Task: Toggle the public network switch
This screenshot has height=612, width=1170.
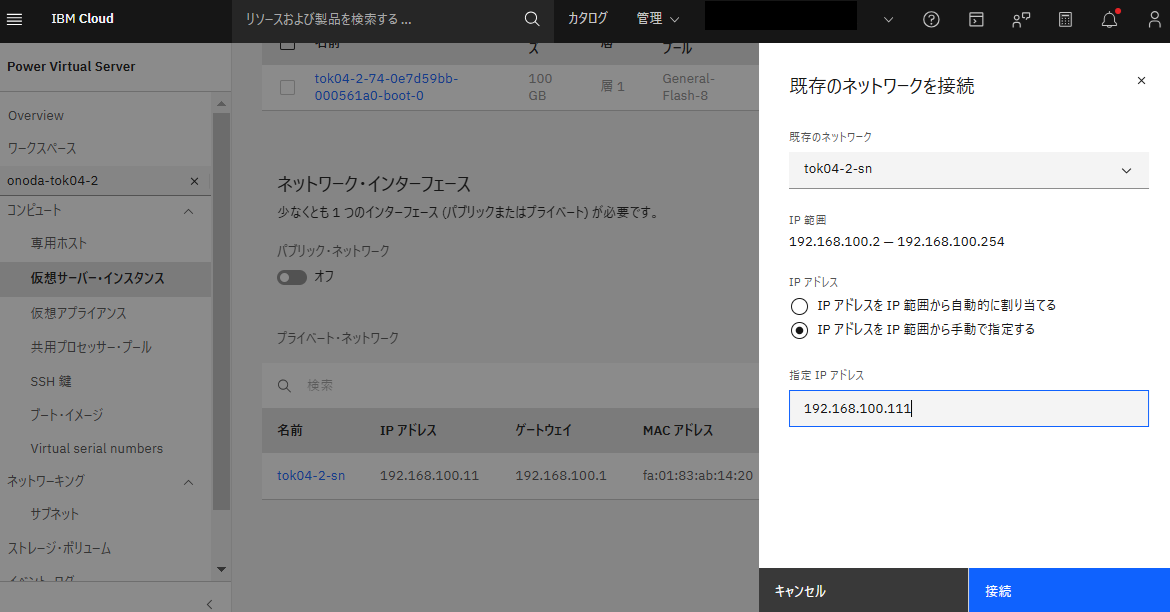Action: [292, 278]
